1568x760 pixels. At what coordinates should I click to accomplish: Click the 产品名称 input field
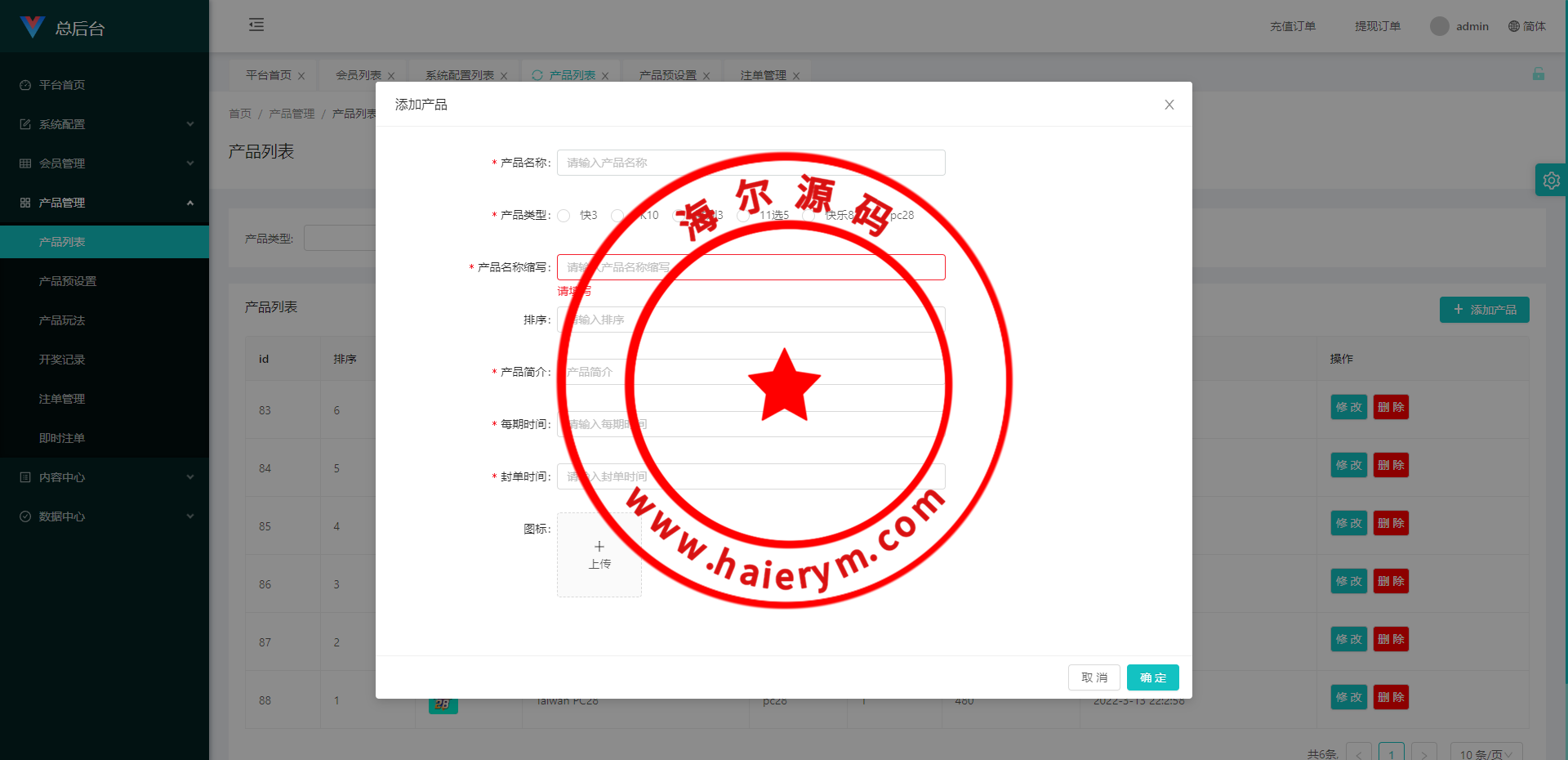[751, 163]
